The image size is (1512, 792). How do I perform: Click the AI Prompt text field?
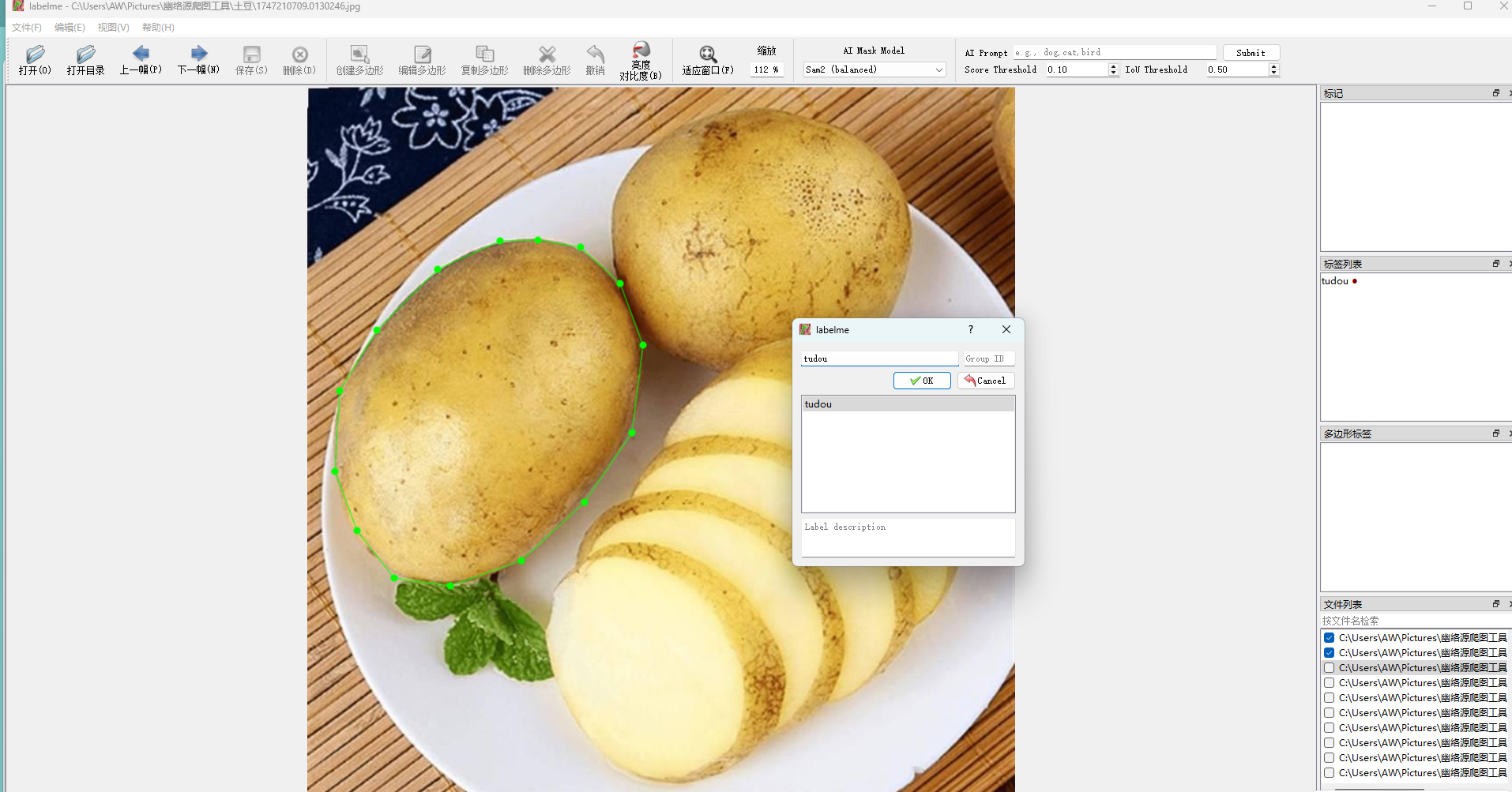coord(1115,52)
